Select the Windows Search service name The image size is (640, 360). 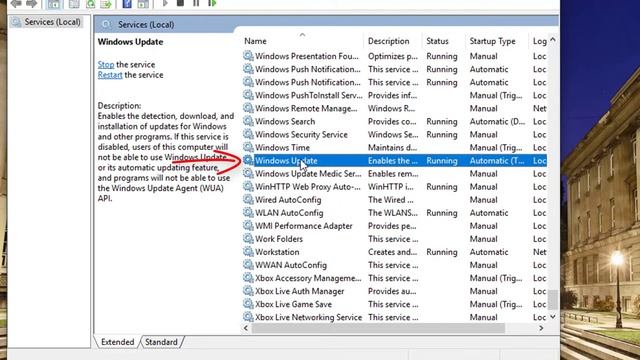click(x=285, y=121)
